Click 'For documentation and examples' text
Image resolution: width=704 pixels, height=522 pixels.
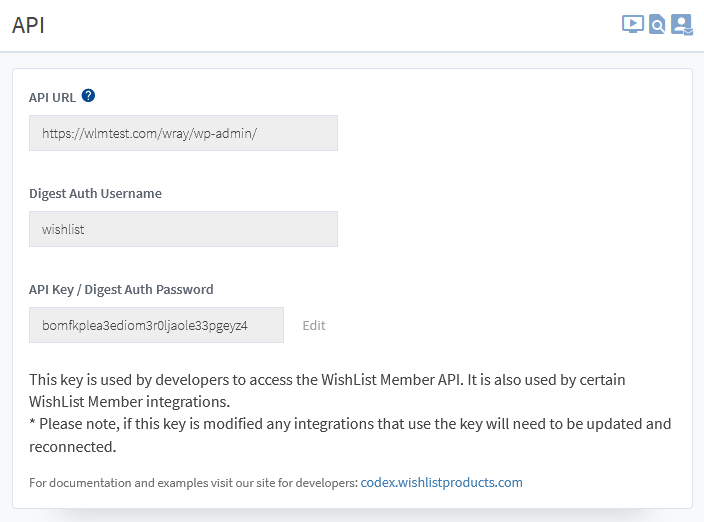[x=194, y=483]
